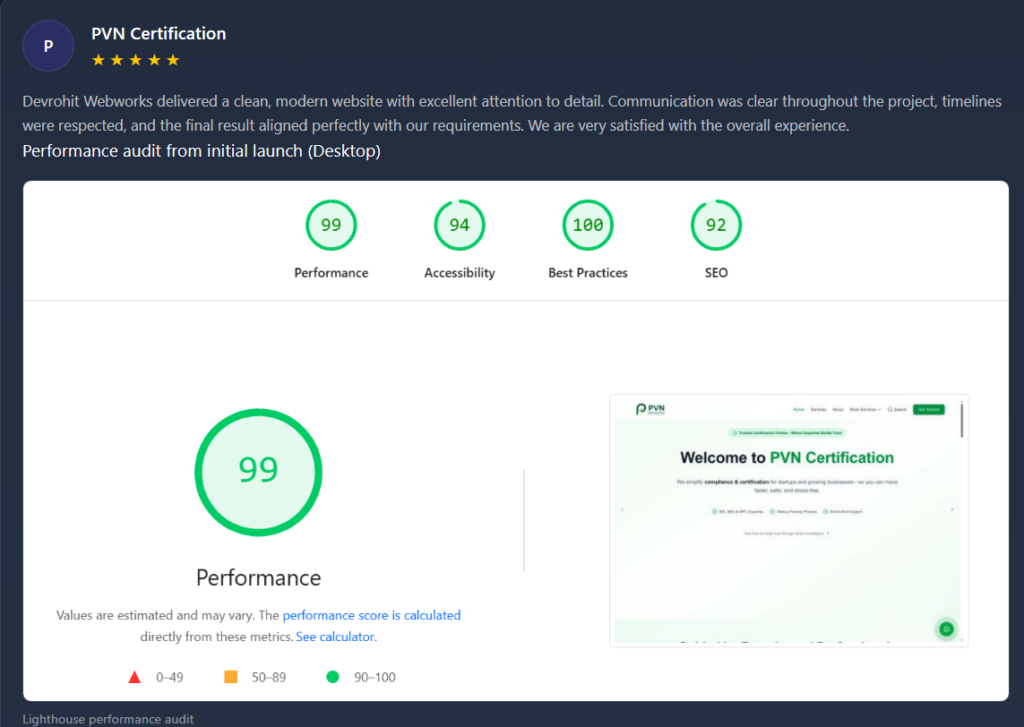Viewport: 1024px width, 727px height.
Task: Open the 'performance score is calculated' link
Action: click(372, 615)
